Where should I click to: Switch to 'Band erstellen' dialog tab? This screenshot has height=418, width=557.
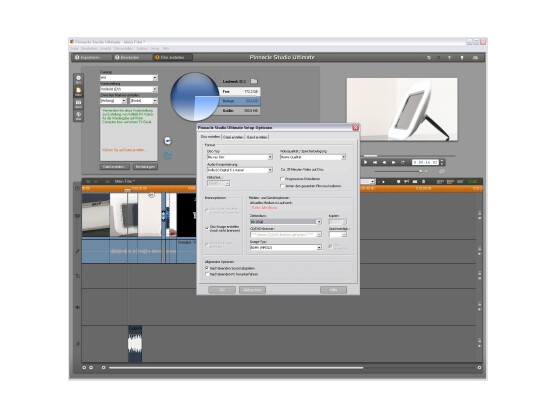(x=257, y=137)
